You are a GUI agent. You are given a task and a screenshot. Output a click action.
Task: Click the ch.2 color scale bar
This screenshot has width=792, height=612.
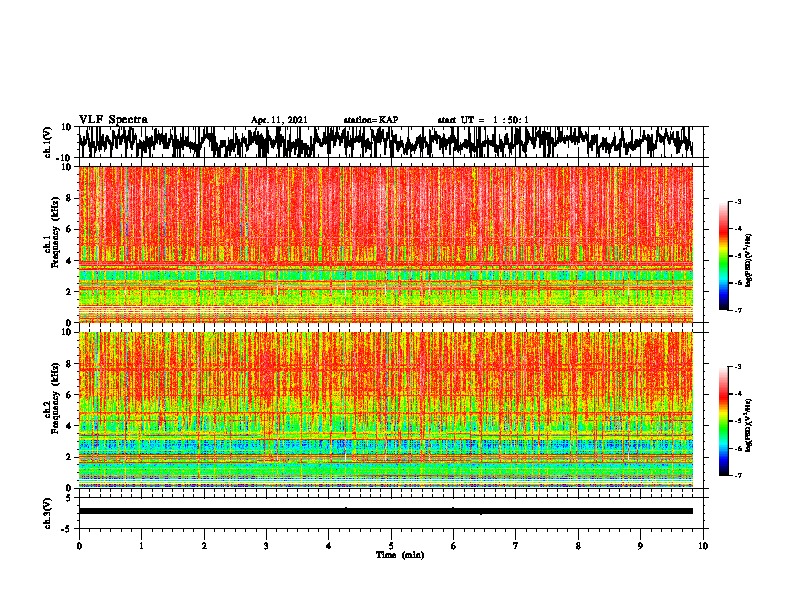tap(724, 421)
